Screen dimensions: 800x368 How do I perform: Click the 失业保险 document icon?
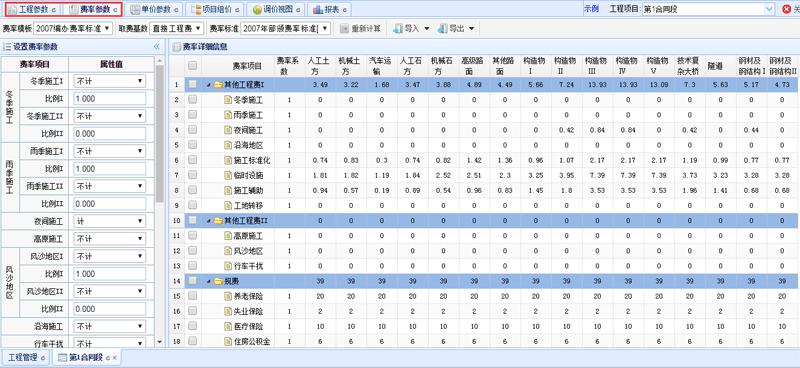(228, 311)
